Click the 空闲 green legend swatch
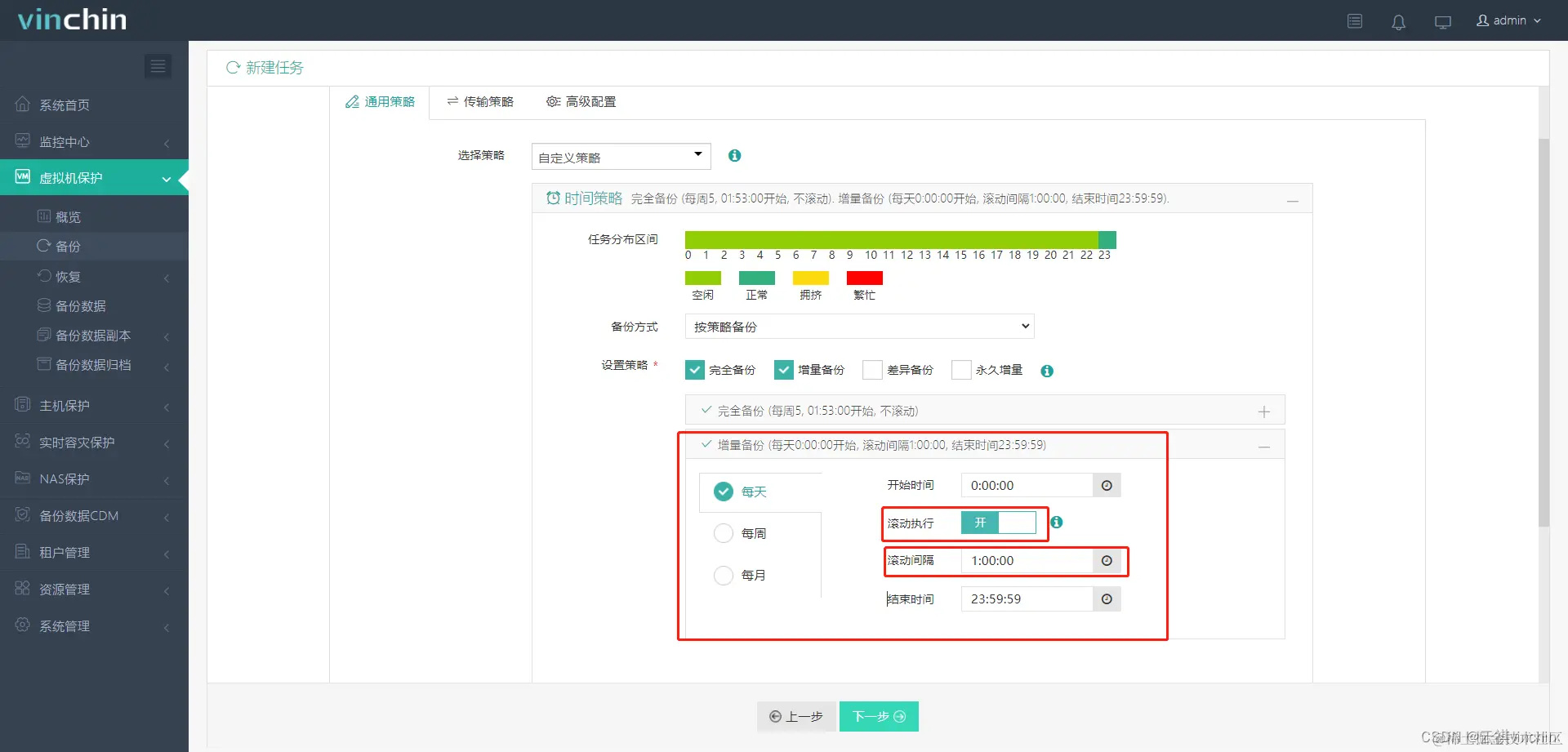 coord(702,278)
